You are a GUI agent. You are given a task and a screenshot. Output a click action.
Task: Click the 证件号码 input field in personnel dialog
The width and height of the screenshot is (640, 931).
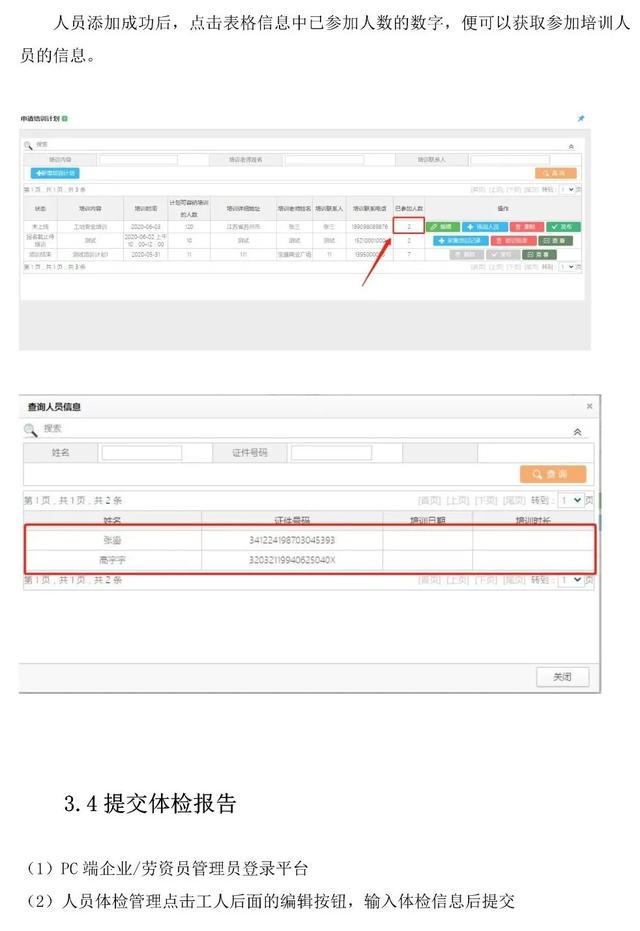tap(331, 453)
